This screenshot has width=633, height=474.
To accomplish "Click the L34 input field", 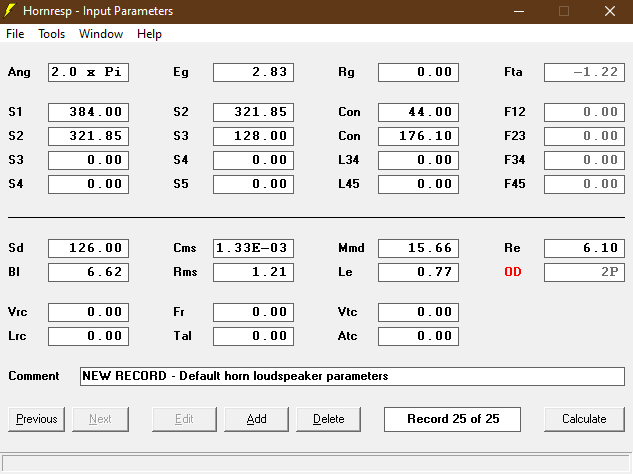I will pos(419,160).
